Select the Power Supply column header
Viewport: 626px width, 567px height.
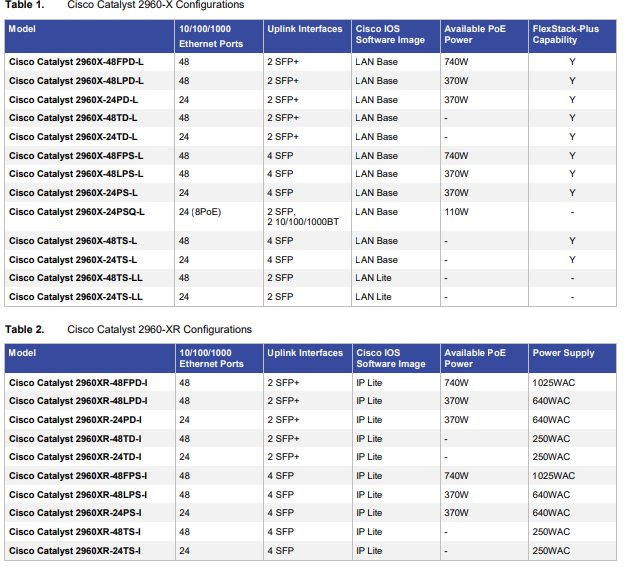563,353
